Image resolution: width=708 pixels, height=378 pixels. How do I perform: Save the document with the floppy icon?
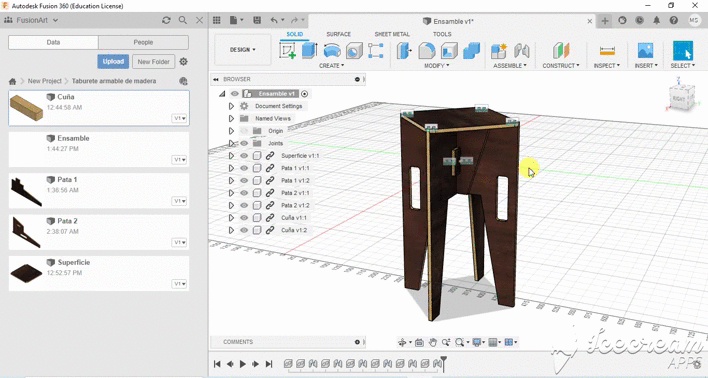tap(257, 20)
